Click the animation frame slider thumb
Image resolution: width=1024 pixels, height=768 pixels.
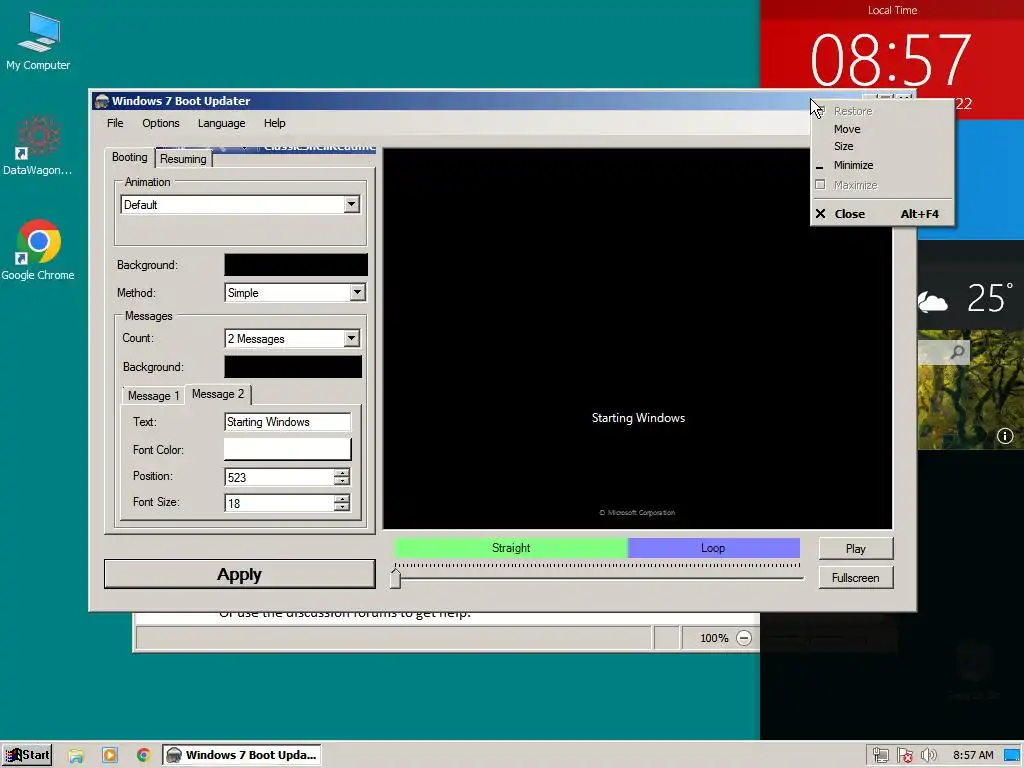(x=395, y=579)
